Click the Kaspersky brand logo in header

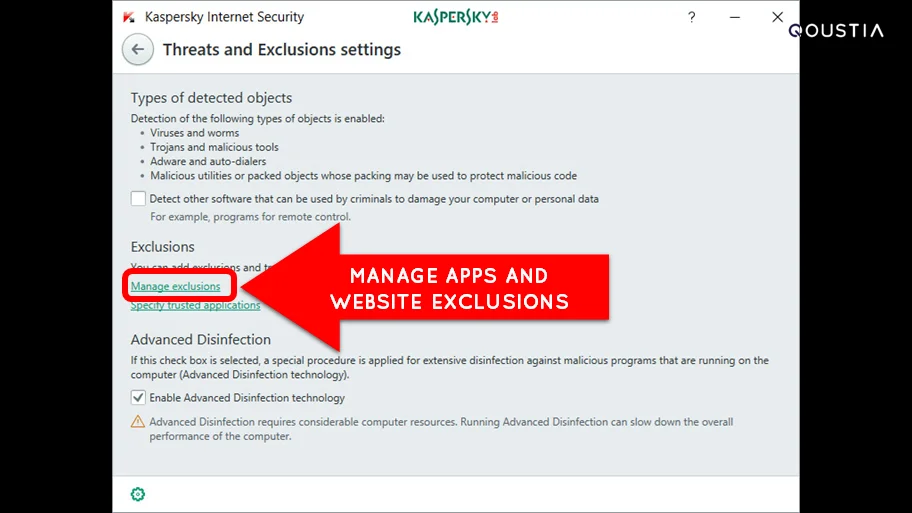tap(456, 17)
